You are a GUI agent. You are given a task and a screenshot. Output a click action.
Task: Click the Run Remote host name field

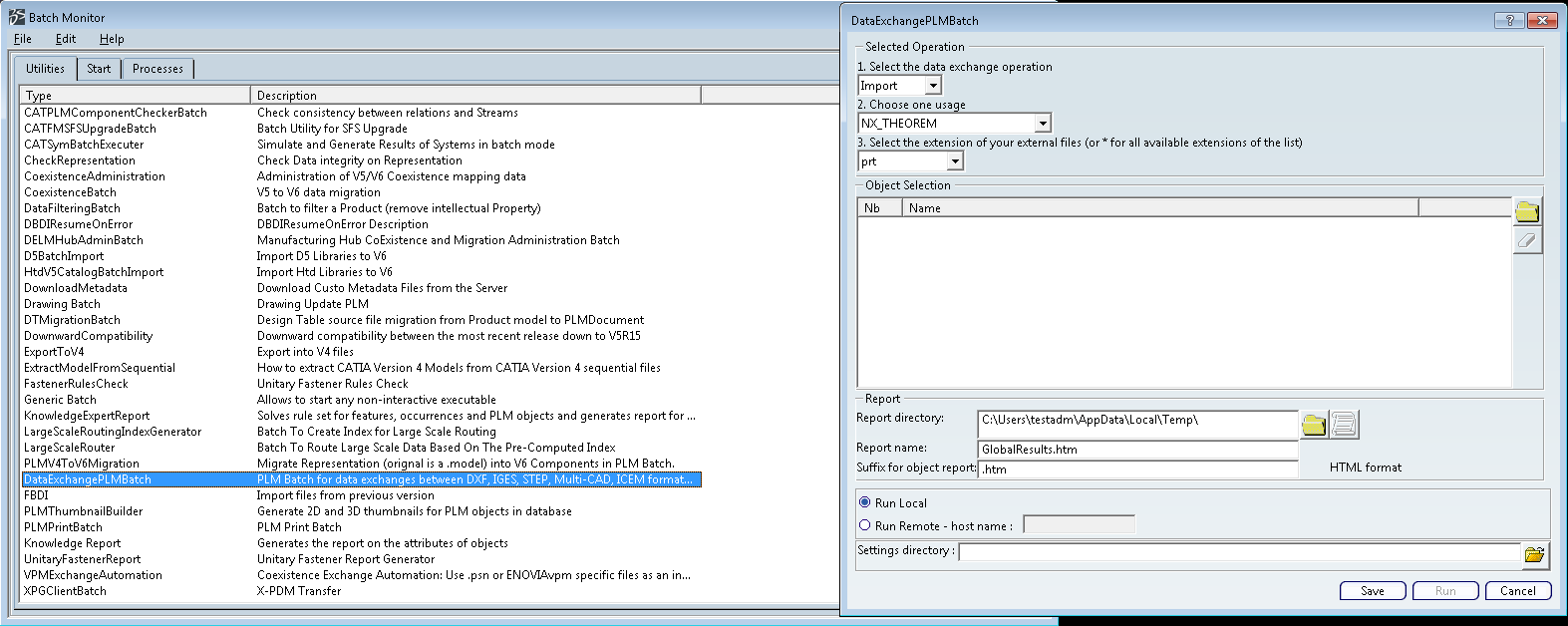[1079, 524]
